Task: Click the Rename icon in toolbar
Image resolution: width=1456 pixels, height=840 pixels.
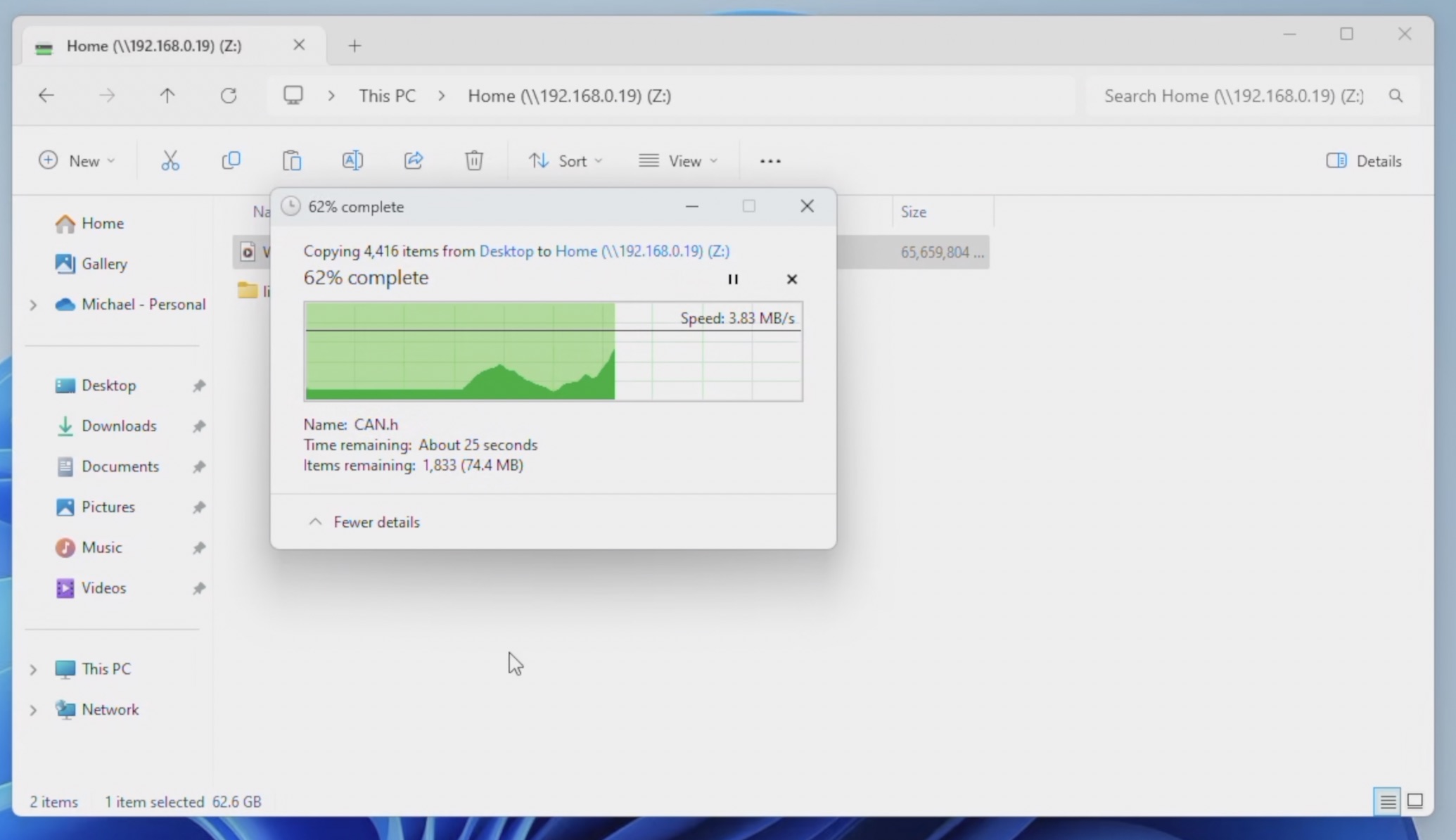Action: coord(352,161)
